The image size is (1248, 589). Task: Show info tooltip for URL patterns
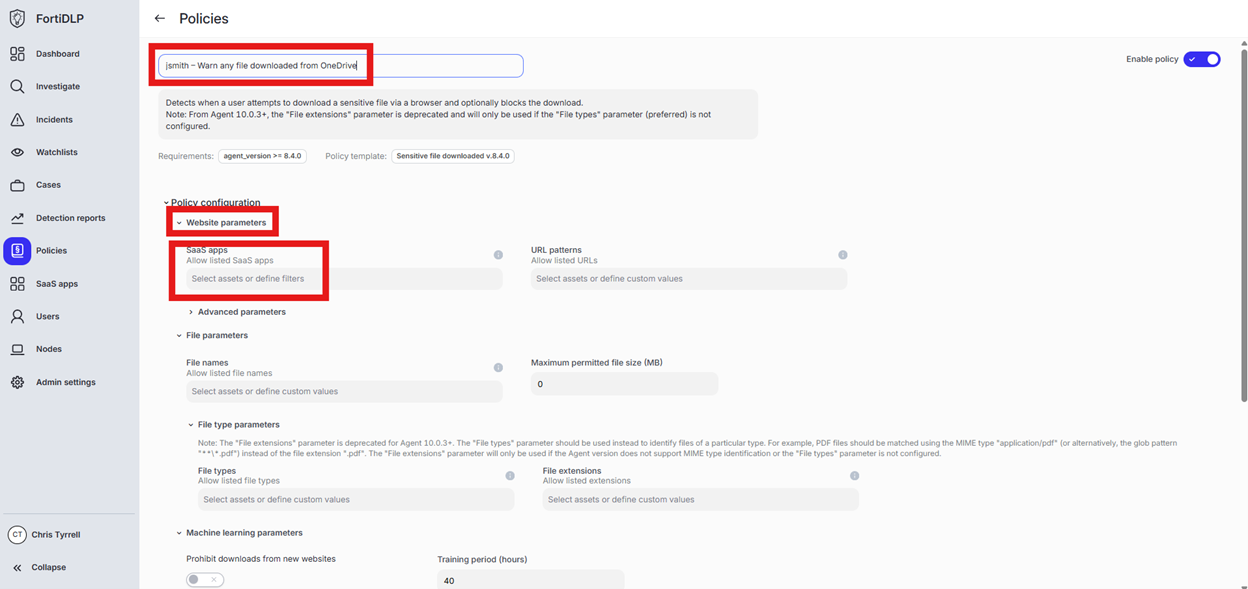coord(843,255)
